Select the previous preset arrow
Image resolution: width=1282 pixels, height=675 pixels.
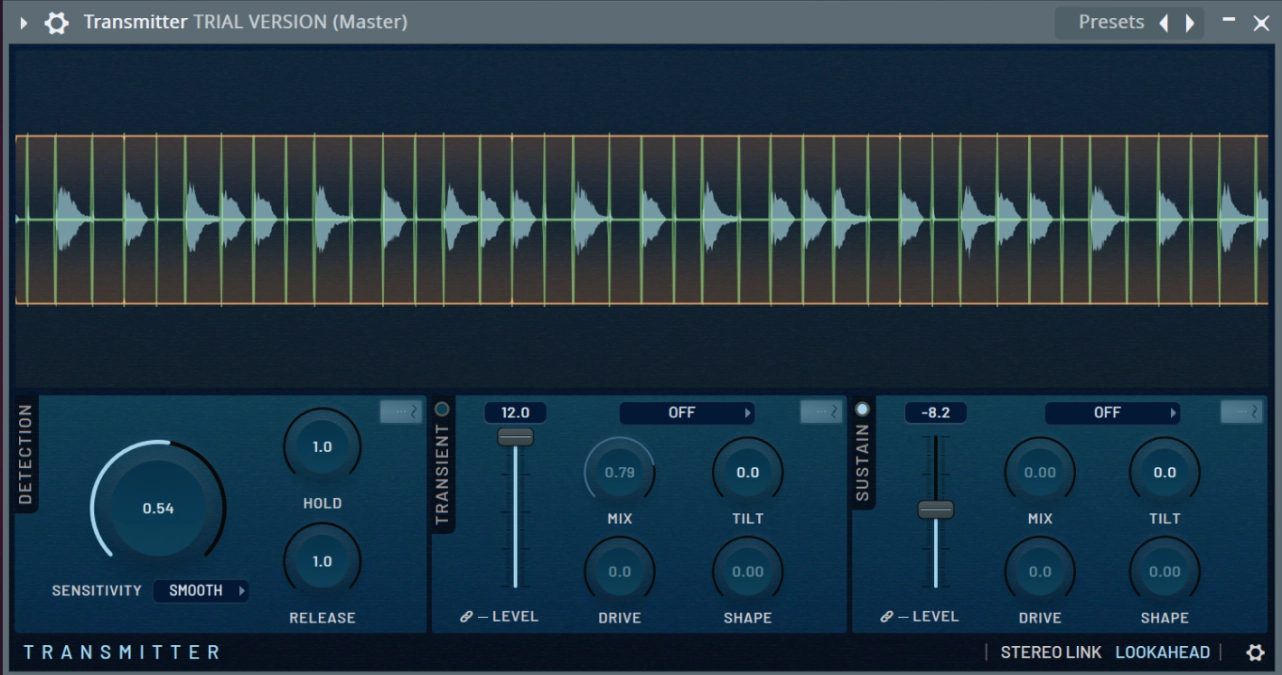pyautogui.click(x=1164, y=23)
